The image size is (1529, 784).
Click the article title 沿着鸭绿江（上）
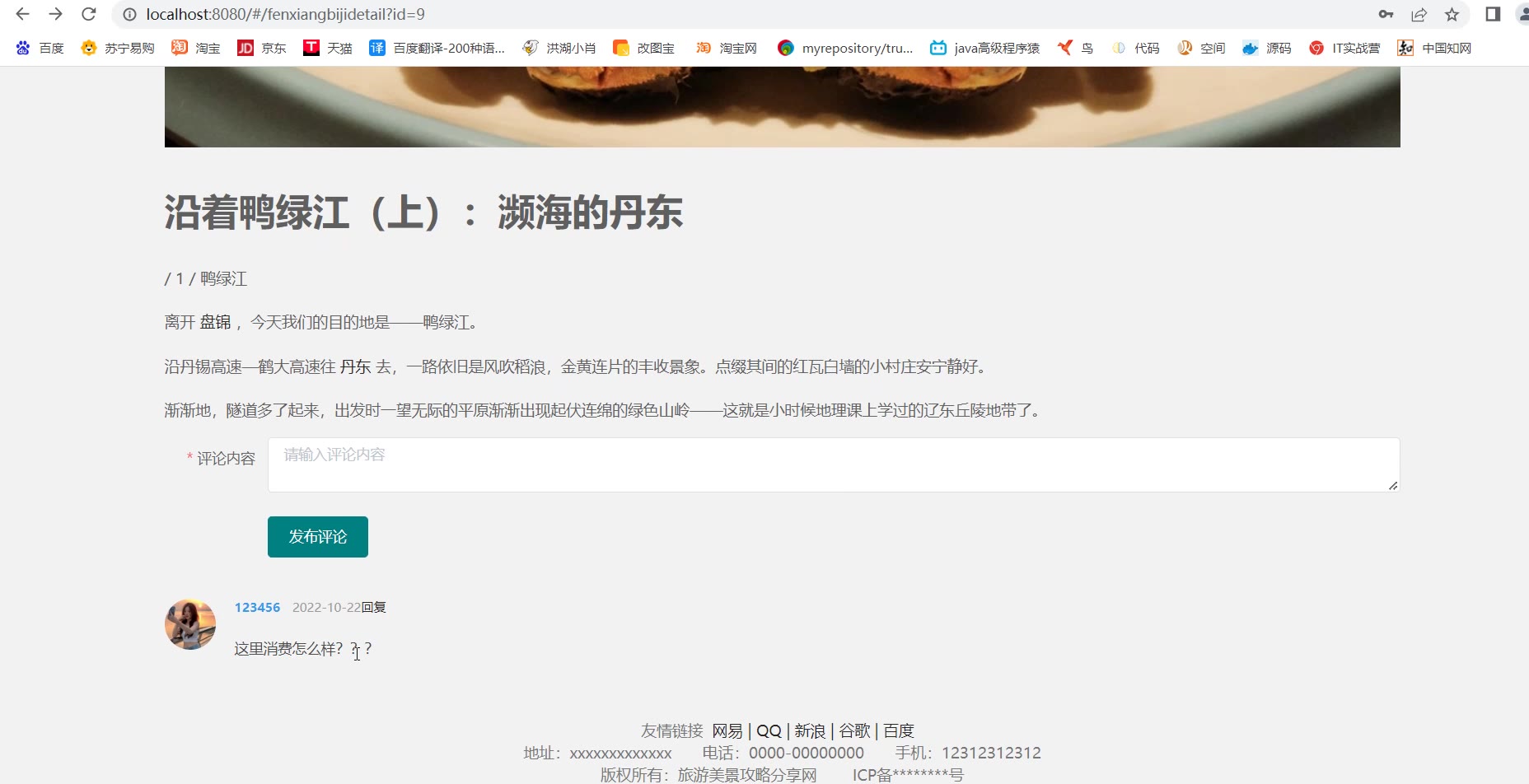[x=423, y=212]
